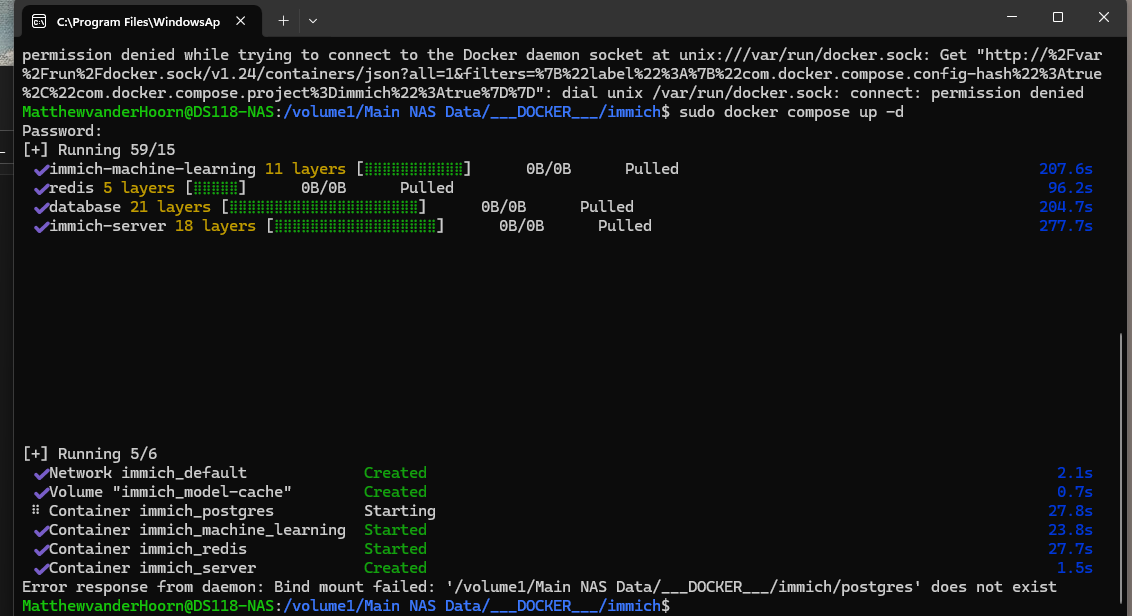Click the "Starting" status of immich_postgres
Viewport: 1132px width, 616px height.
[400, 511]
